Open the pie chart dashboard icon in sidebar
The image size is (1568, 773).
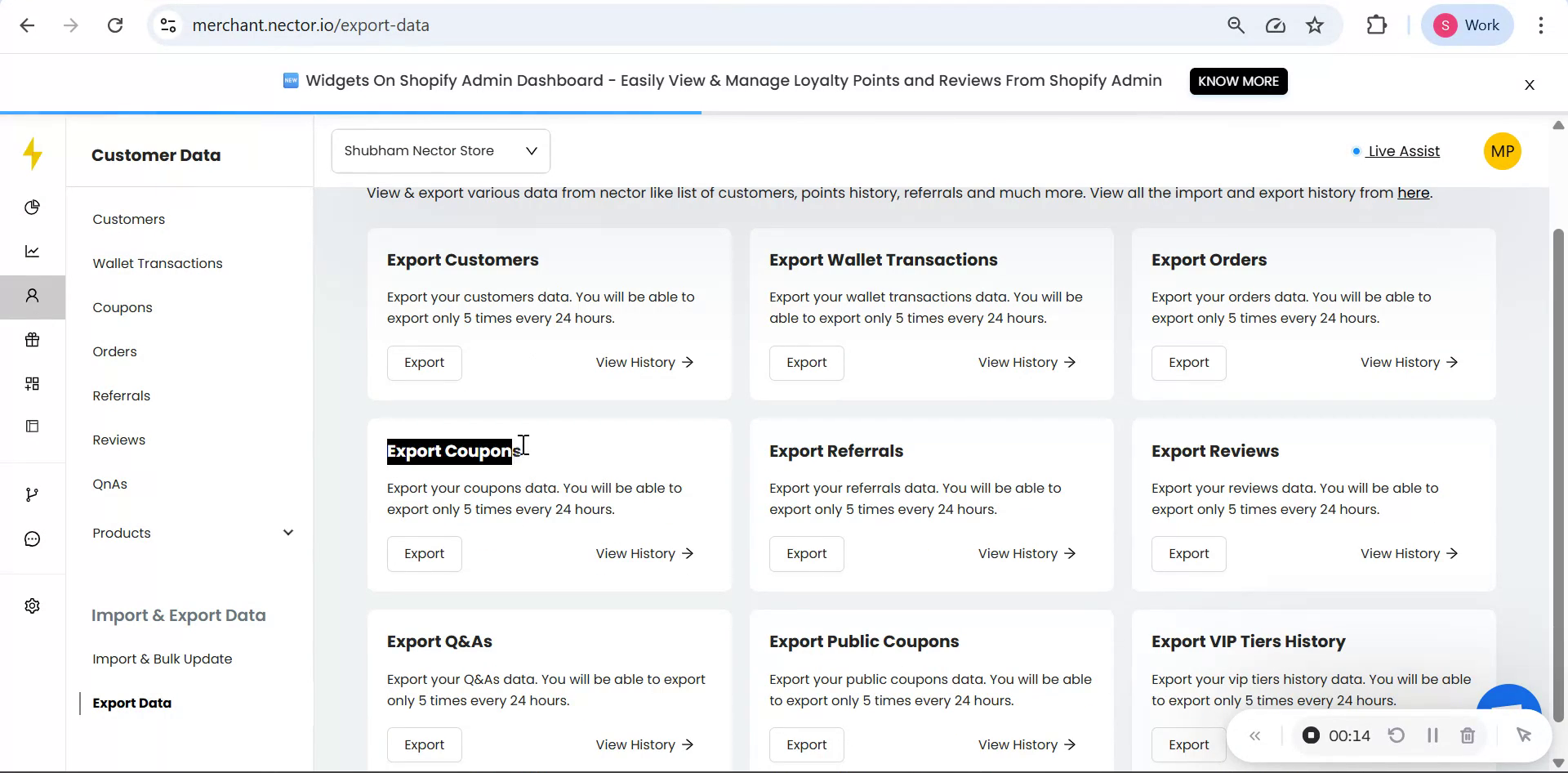coord(33,208)
